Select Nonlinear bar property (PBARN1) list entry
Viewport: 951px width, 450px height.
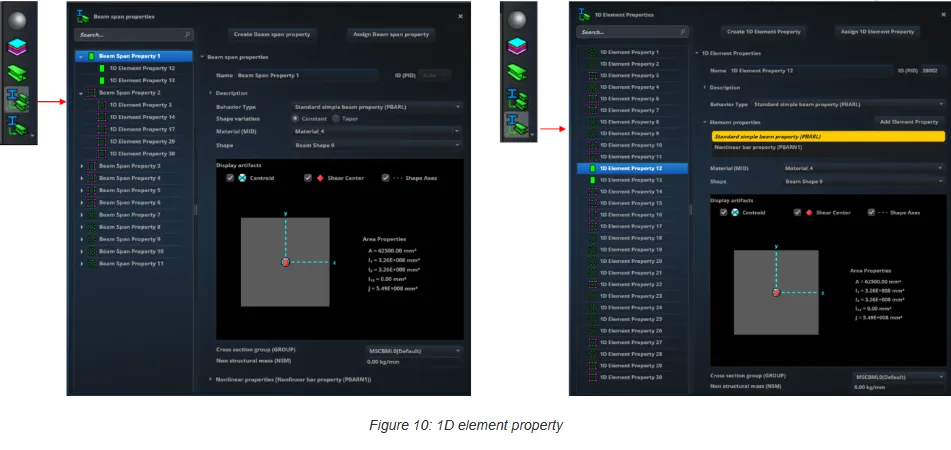767,147
